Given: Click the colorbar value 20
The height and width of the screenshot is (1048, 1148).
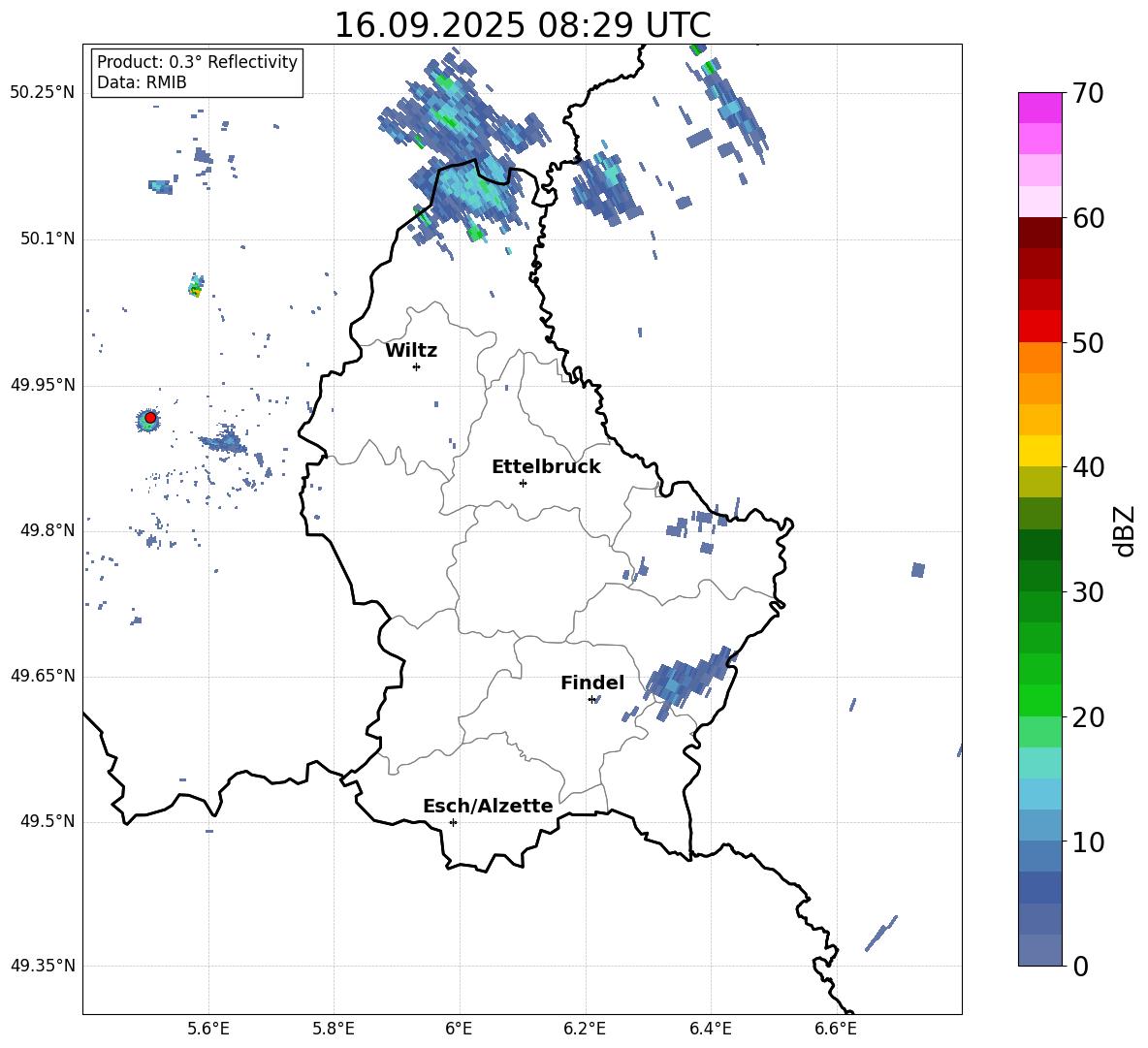Looking at the screenshot, I should (1089, 717).
